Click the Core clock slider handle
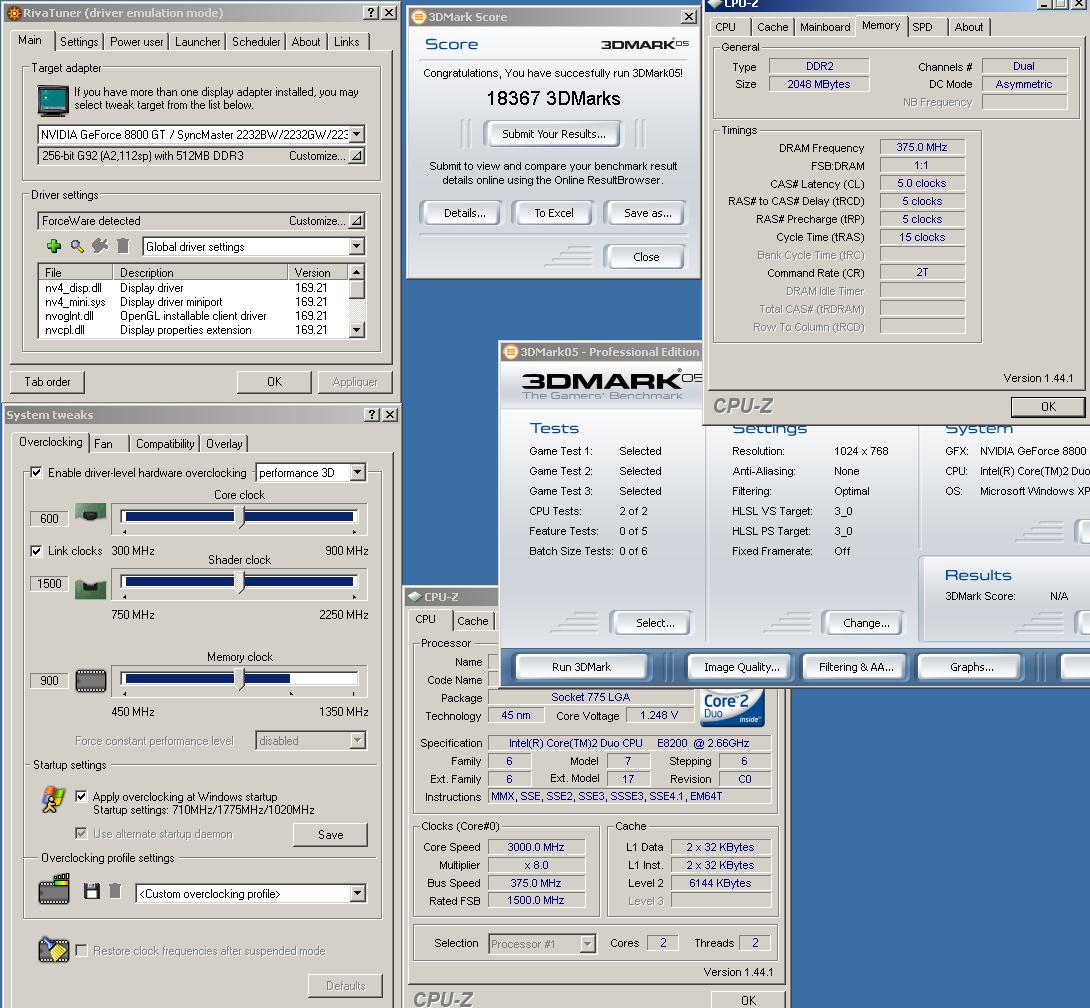 (239, 516)
